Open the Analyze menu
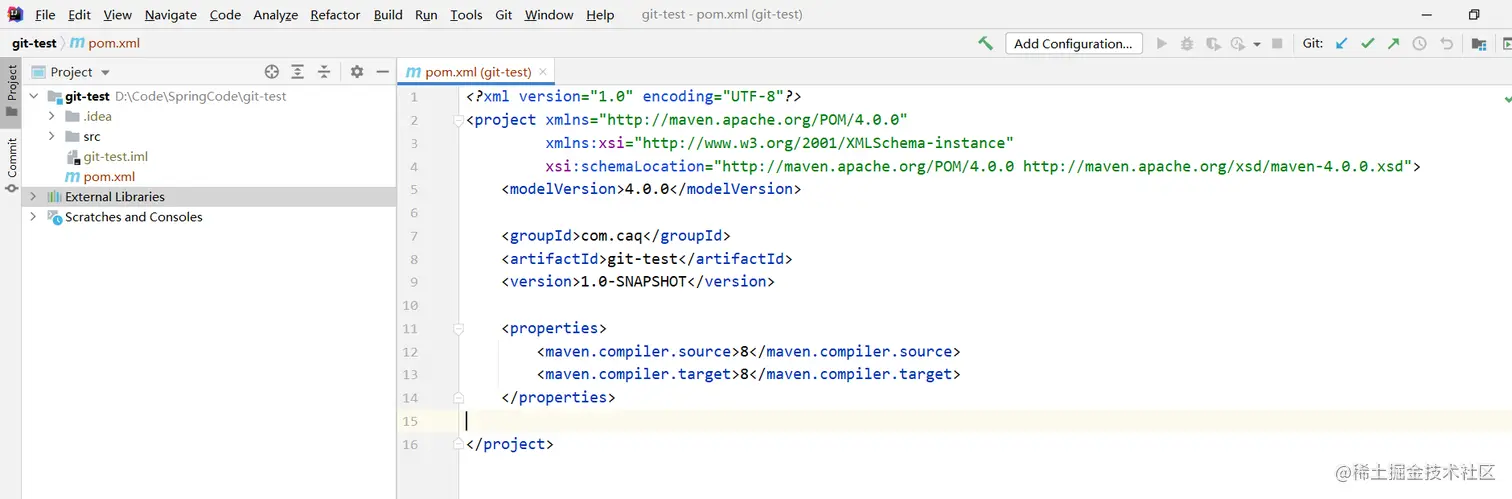This screenshot has width=1512, height=499. point(276,15)
